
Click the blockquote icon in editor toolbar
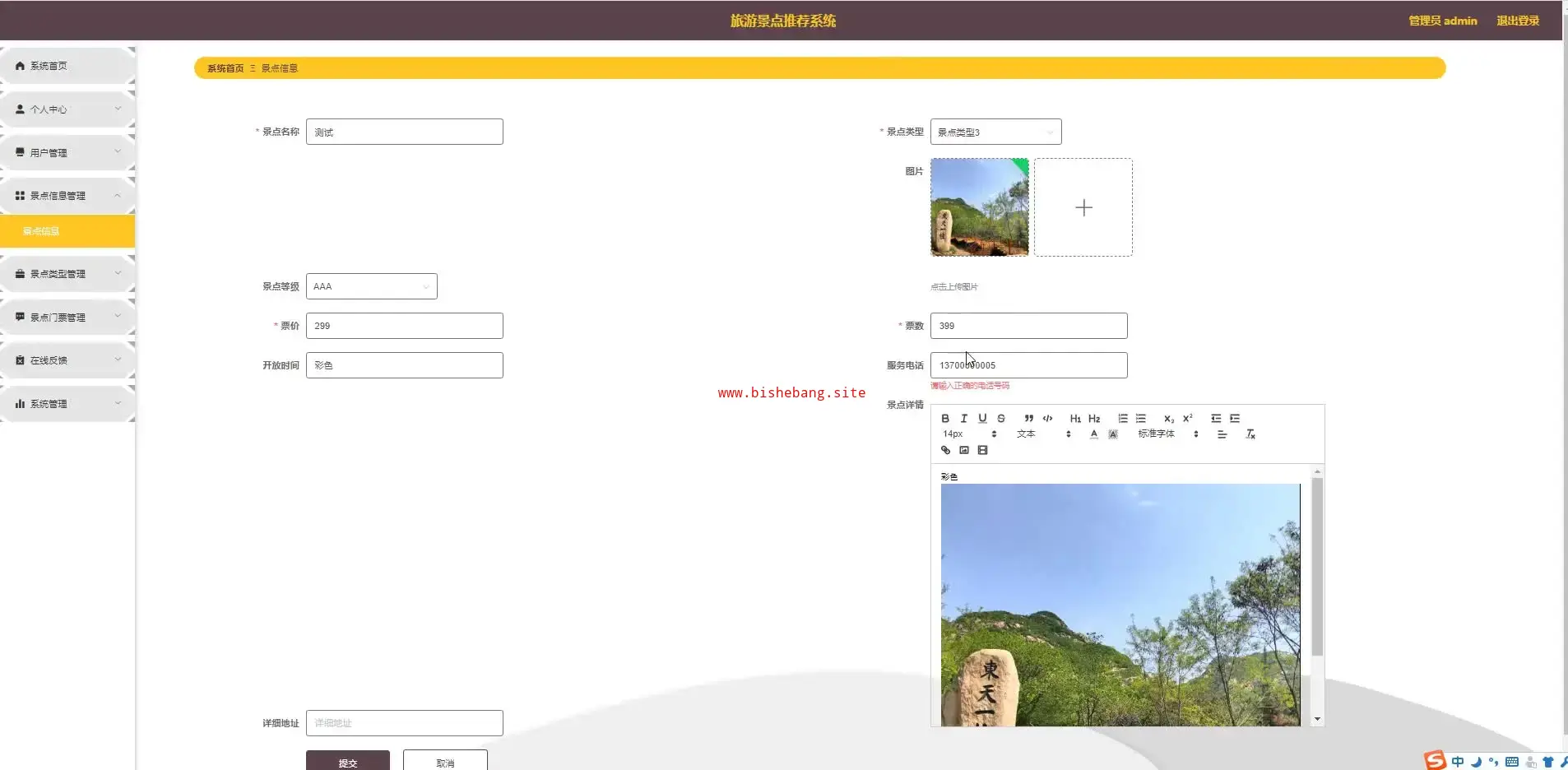1028,419
